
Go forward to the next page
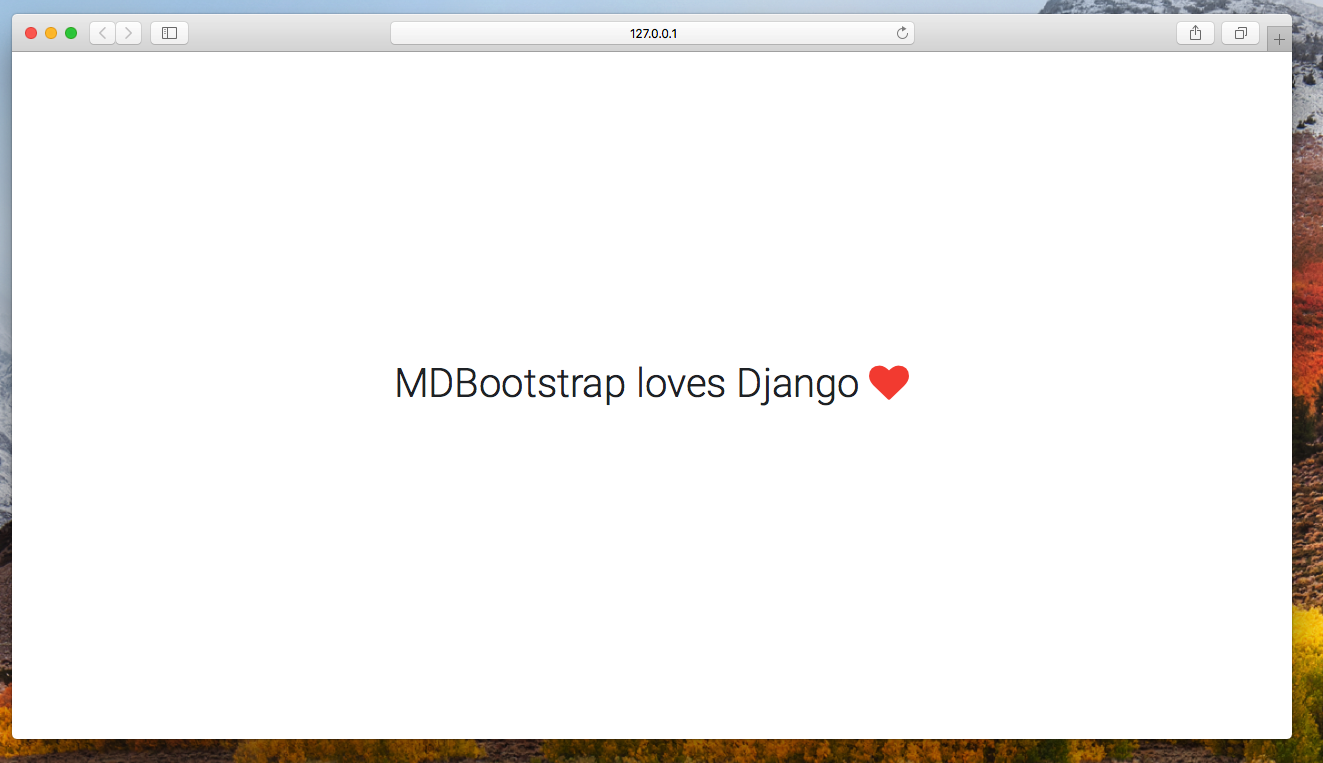pos(129,33)
